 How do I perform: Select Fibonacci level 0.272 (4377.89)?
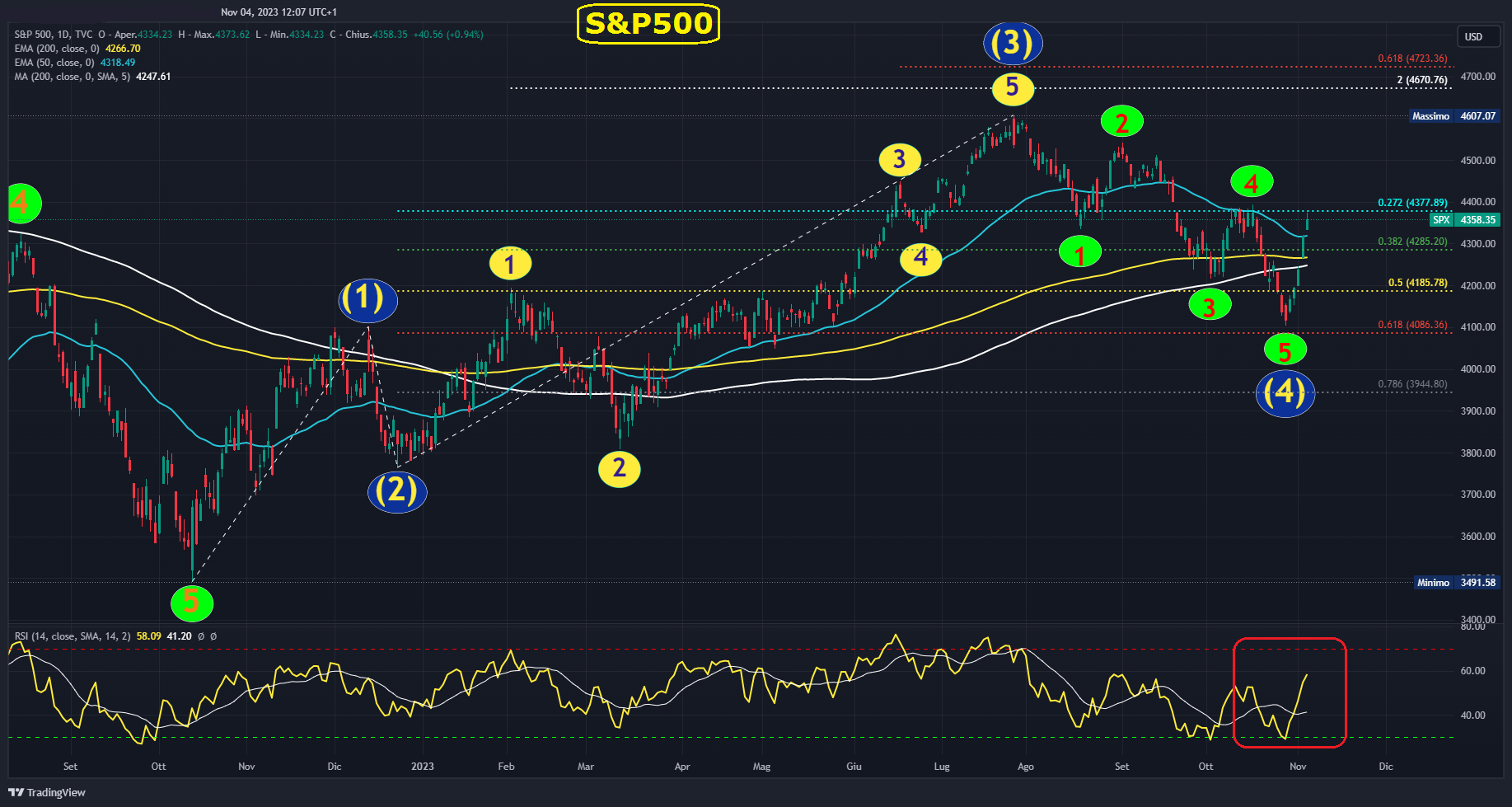point(1412,203)
